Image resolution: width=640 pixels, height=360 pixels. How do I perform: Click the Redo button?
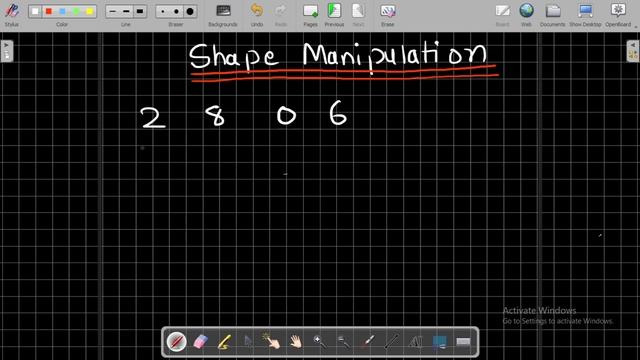(x=280, y=14)
